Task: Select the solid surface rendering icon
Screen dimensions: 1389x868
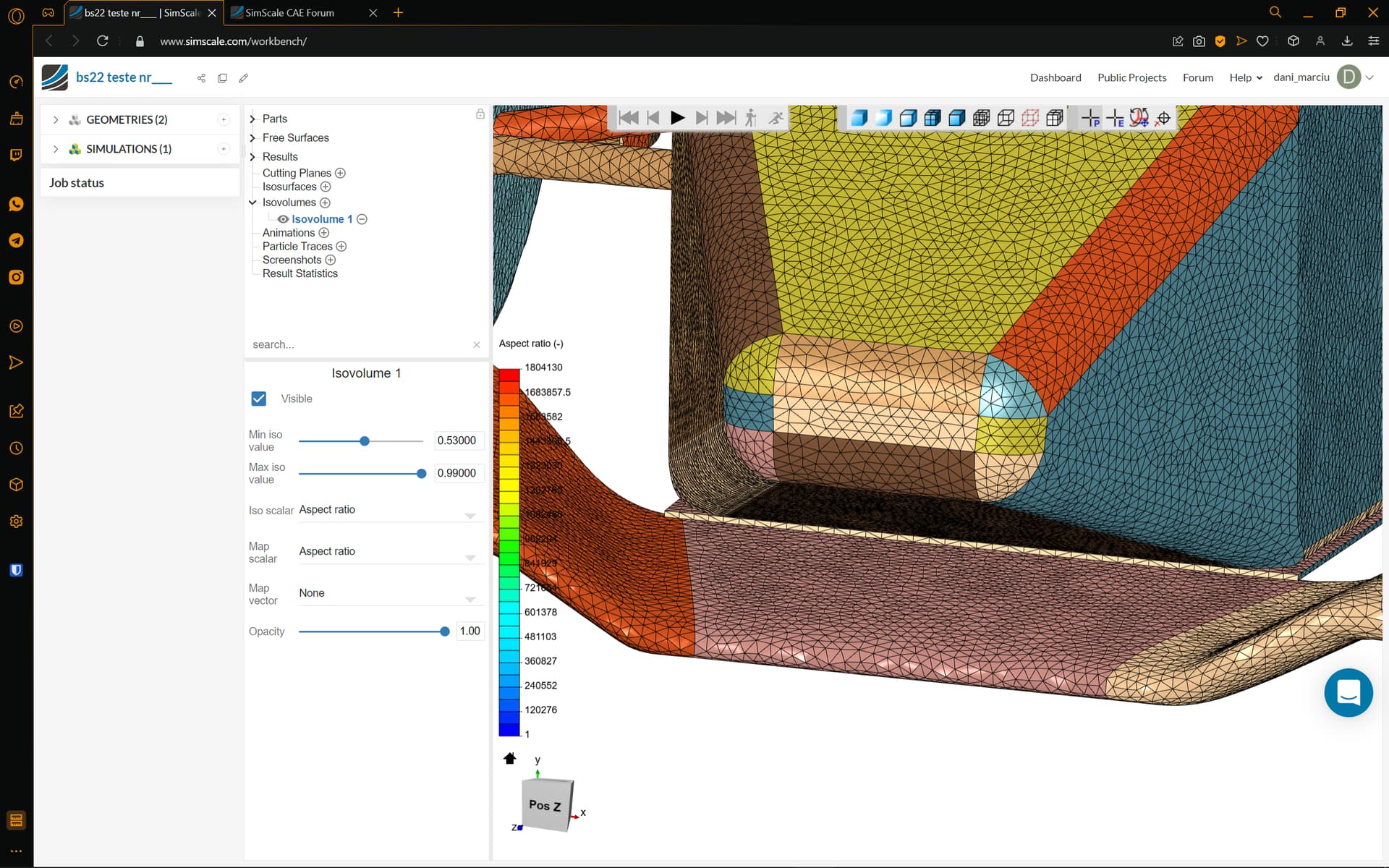Action: 860,119
